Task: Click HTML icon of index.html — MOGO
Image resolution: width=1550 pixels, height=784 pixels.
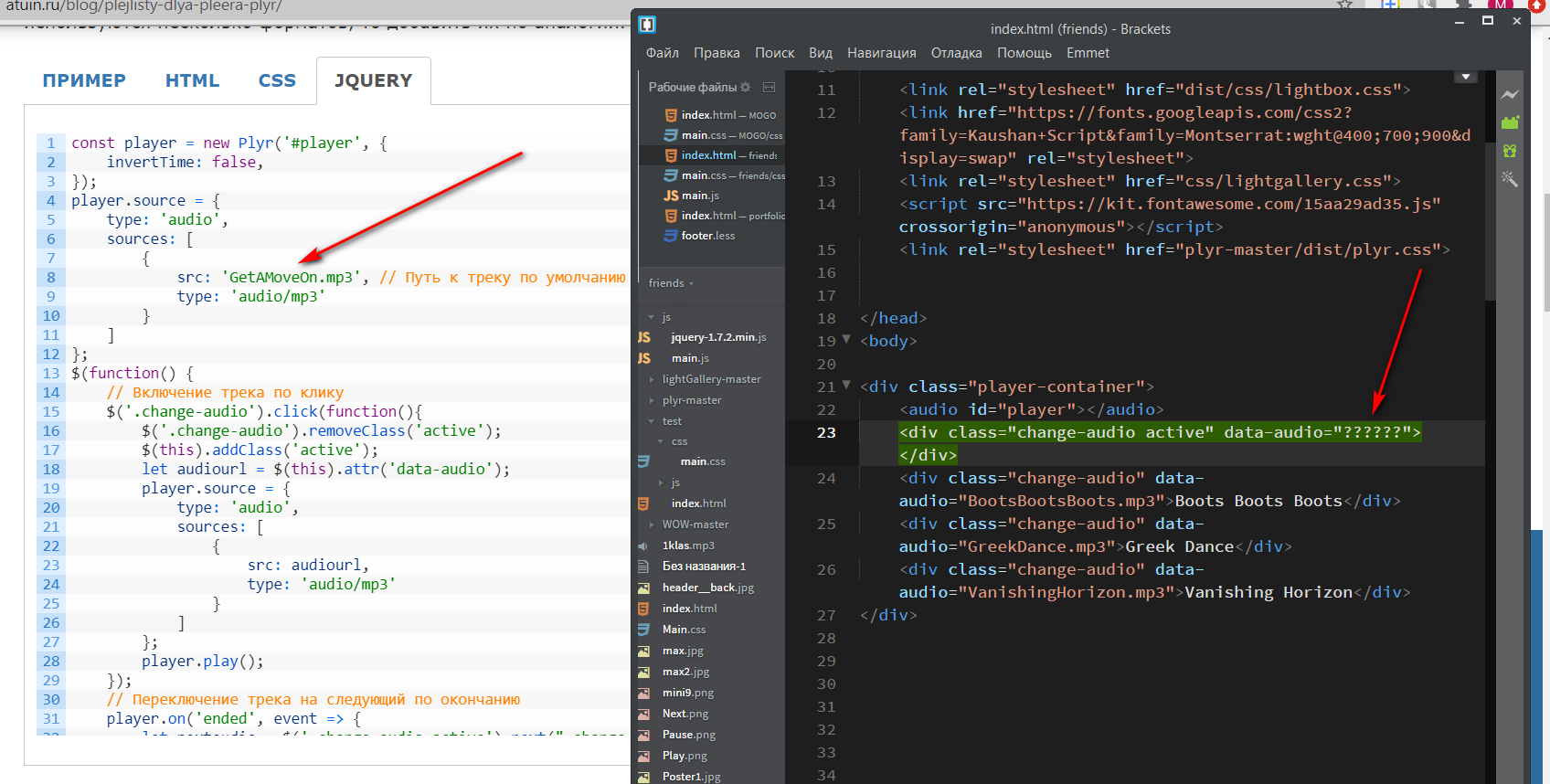Action: coord(671,115)
